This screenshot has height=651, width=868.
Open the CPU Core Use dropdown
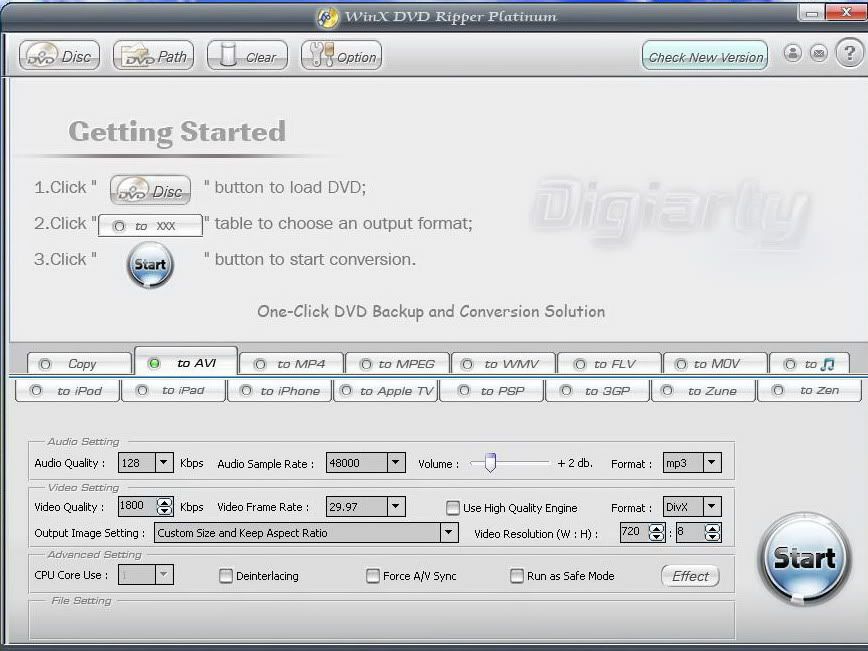pyautogui.click(x=164, y=575)
